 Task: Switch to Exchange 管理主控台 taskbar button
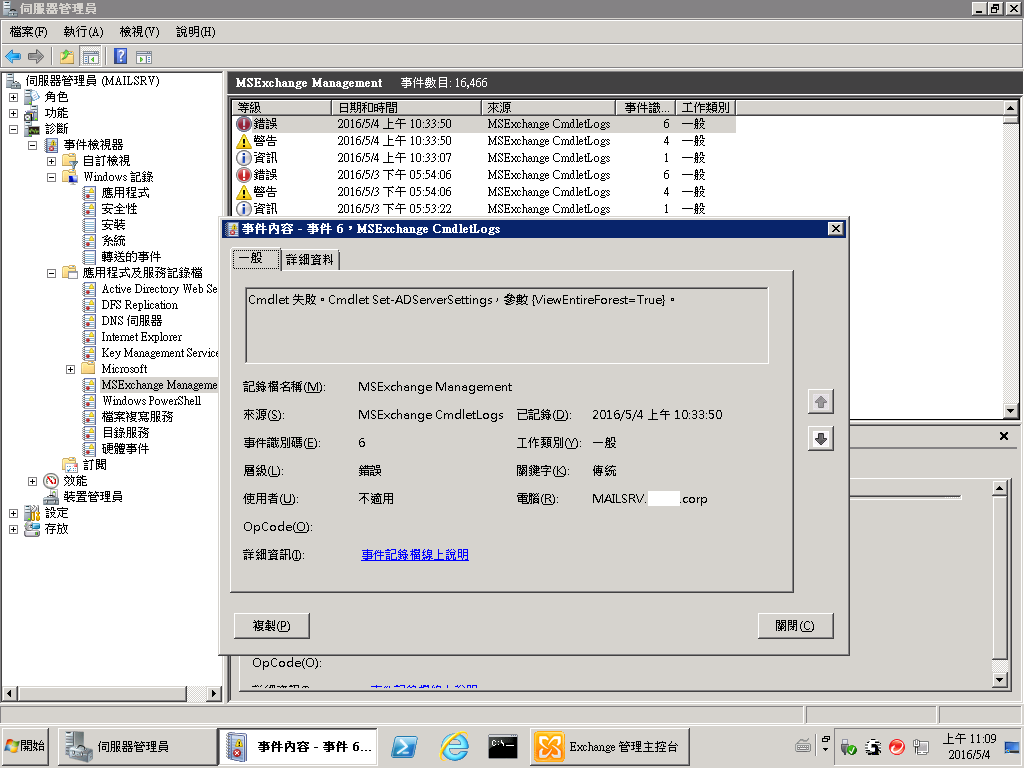pos(609,746)
